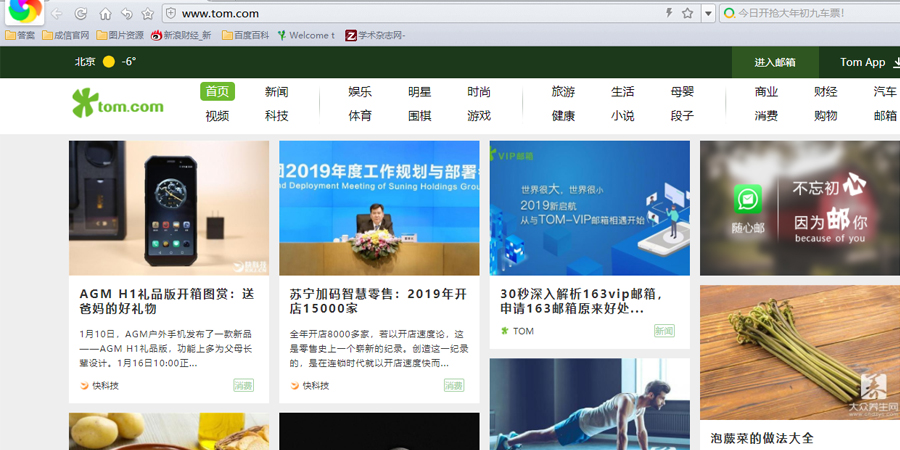The width and height of the screenshot is (900, 450).
Task: Open the 百度百科 bookmark folder
Action: point(245,35)
